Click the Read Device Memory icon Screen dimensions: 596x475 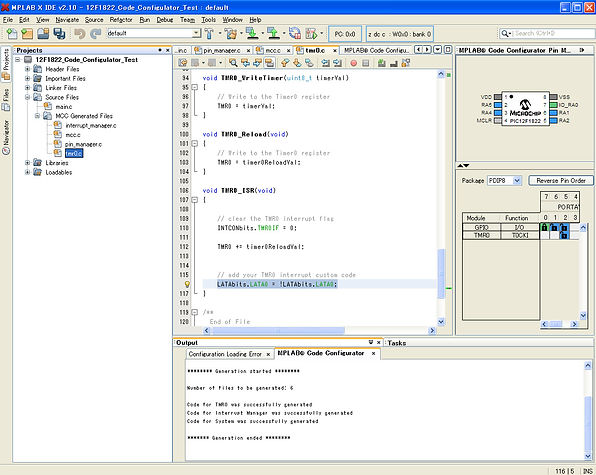click(273, 34)
